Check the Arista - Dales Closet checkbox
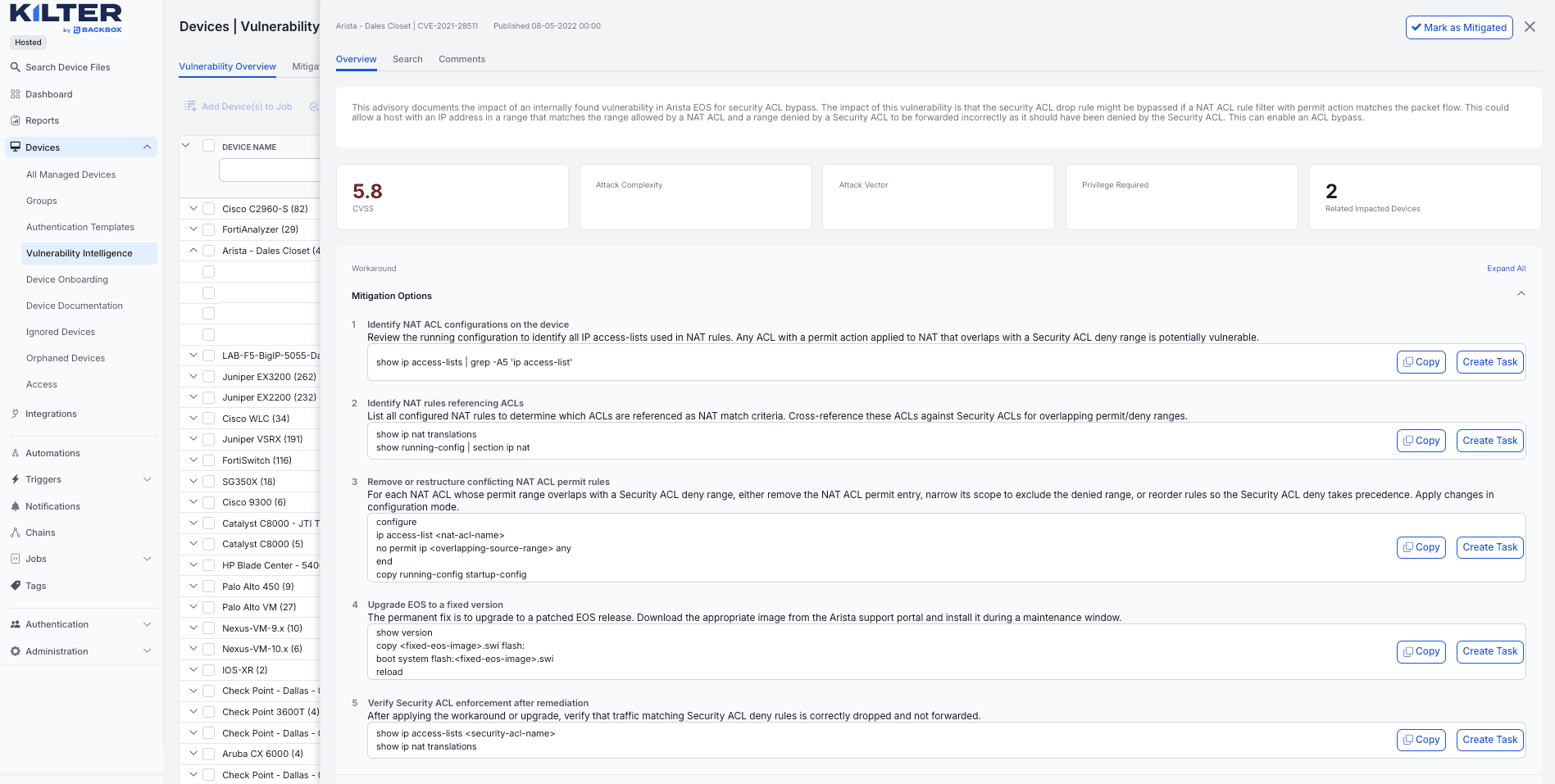 pos(208,251)
